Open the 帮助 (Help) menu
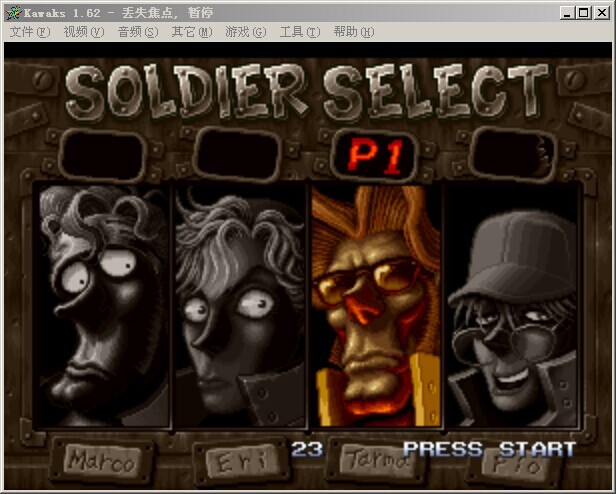Viewport: 616px width, 494px height. pos(353,32)
